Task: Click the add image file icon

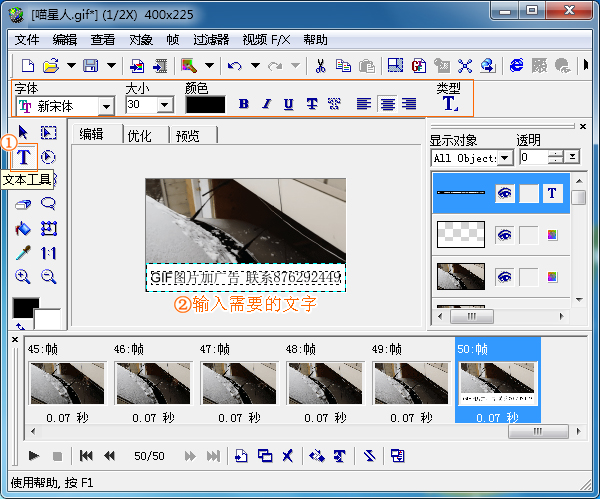Action: pos(137,66)
